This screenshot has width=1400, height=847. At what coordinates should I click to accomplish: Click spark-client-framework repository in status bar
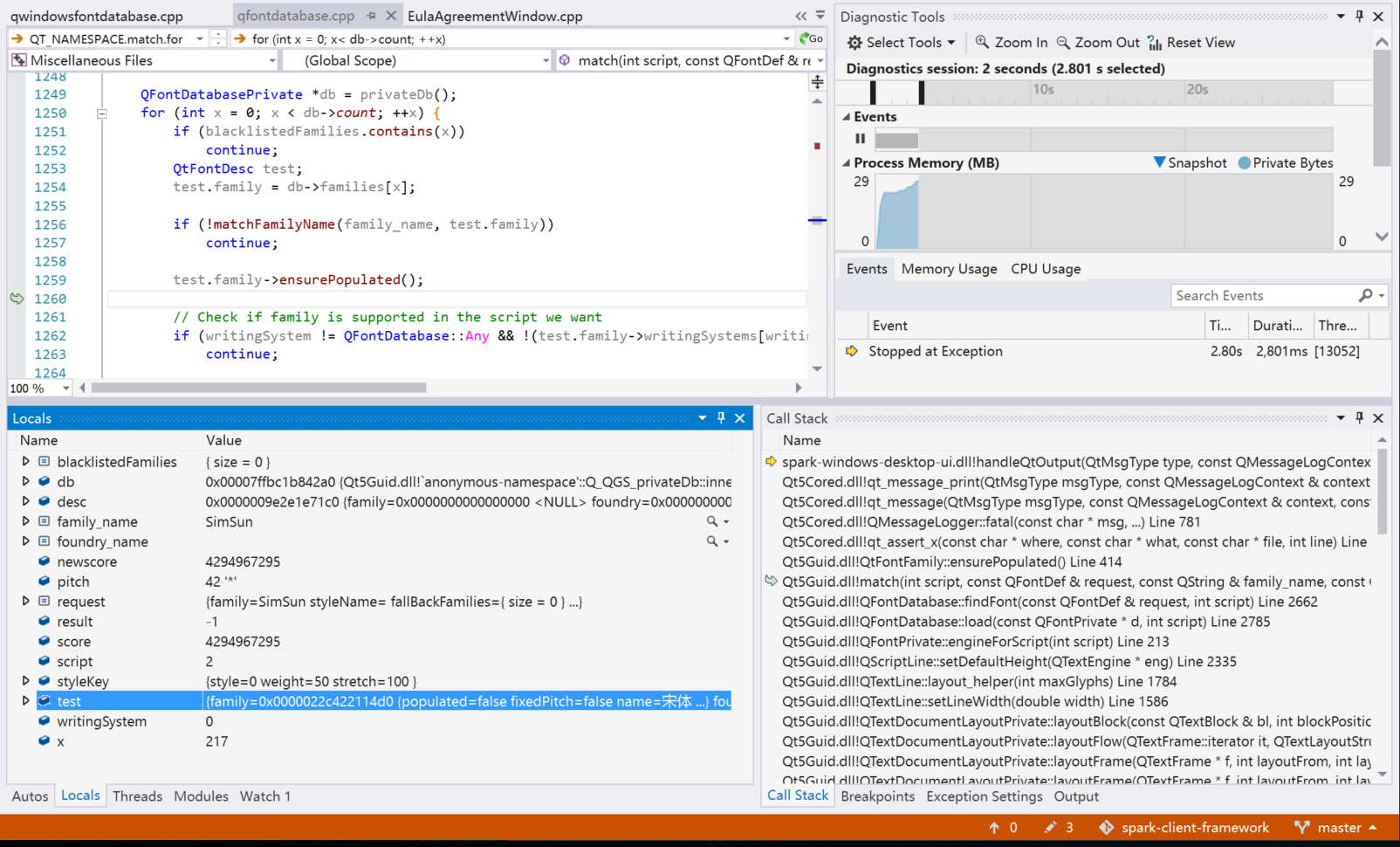(x=1194, y=828)
